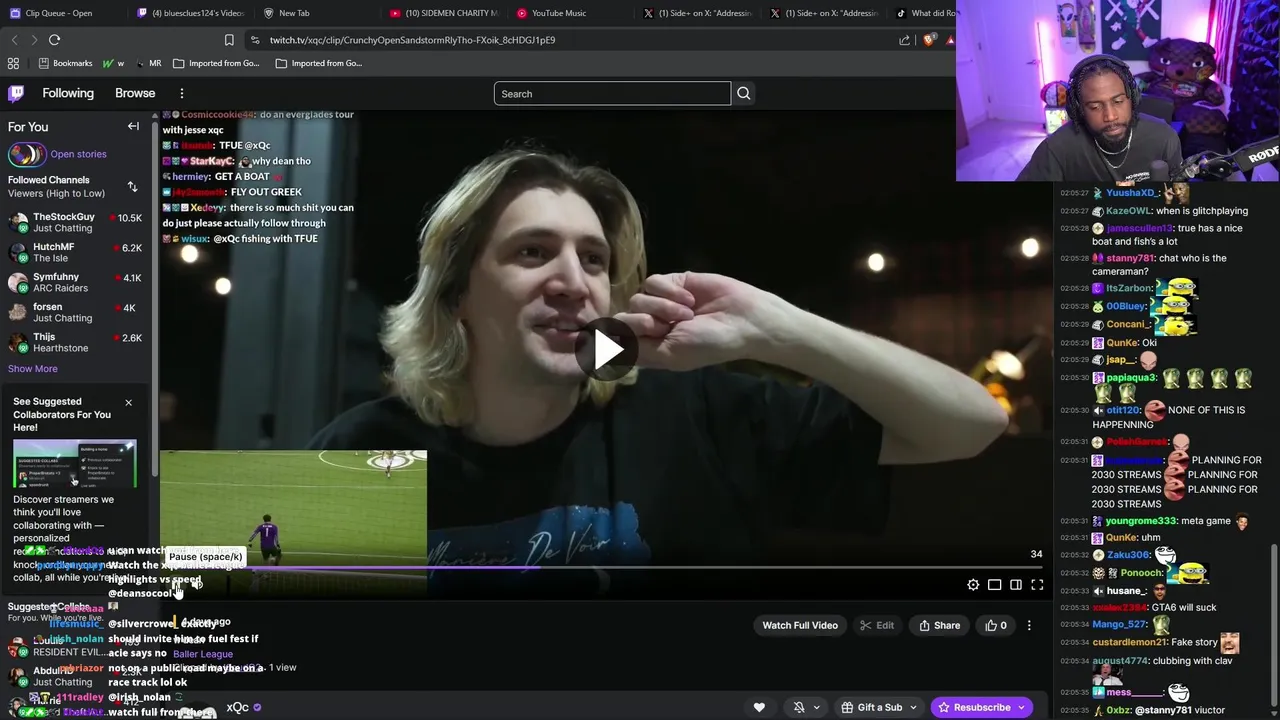Screen dimensions: 1280x720
Task: Open Watch Full Video
Action: pos(800,625)
